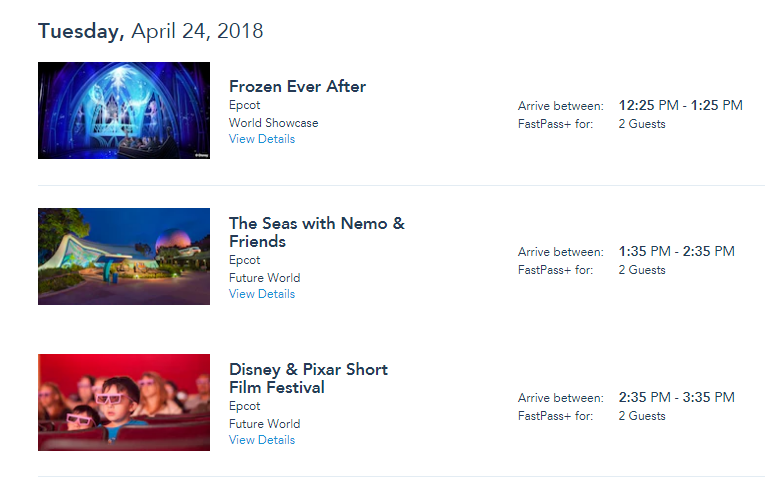This screenshot has width=774, height=496.
Task: Click Future World under Seas with Nemo
Action: pyautogui.click(x=265, y=278)
